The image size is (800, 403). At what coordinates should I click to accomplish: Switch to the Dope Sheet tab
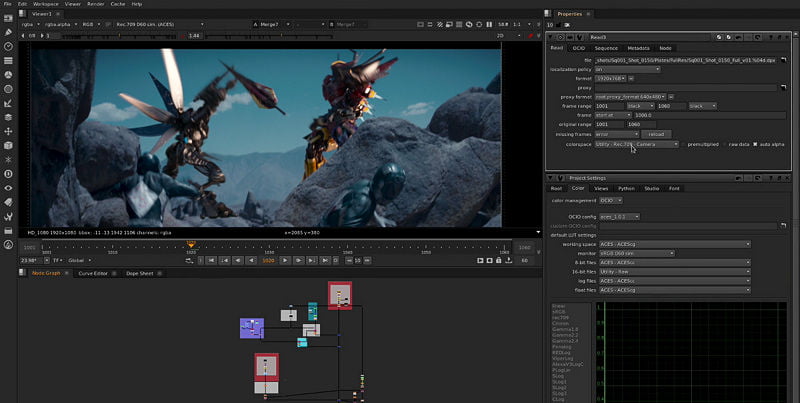coord(140,273)
